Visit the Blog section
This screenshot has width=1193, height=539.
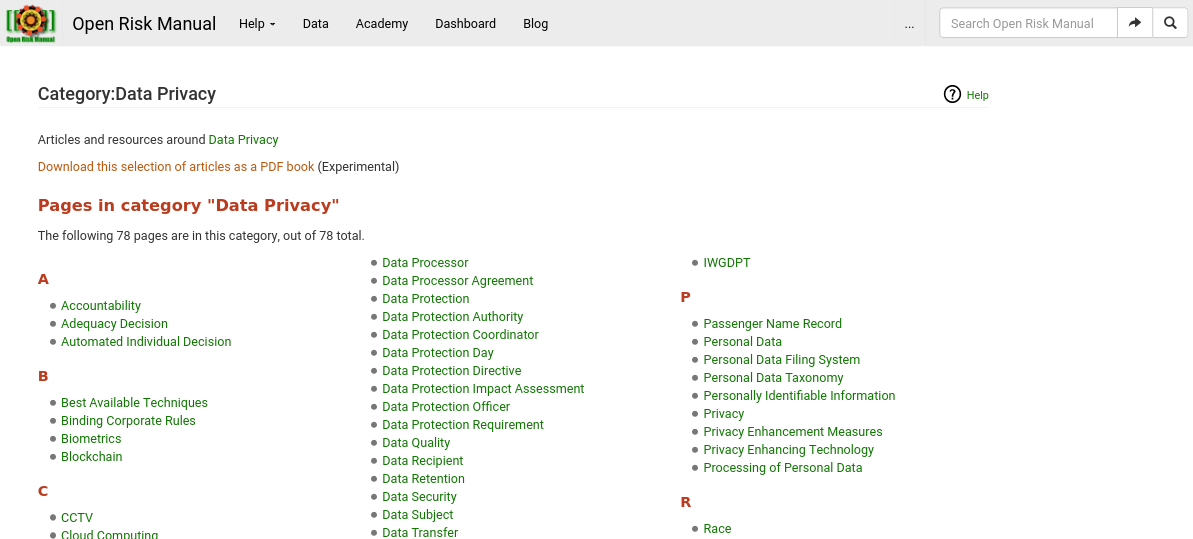536,24
